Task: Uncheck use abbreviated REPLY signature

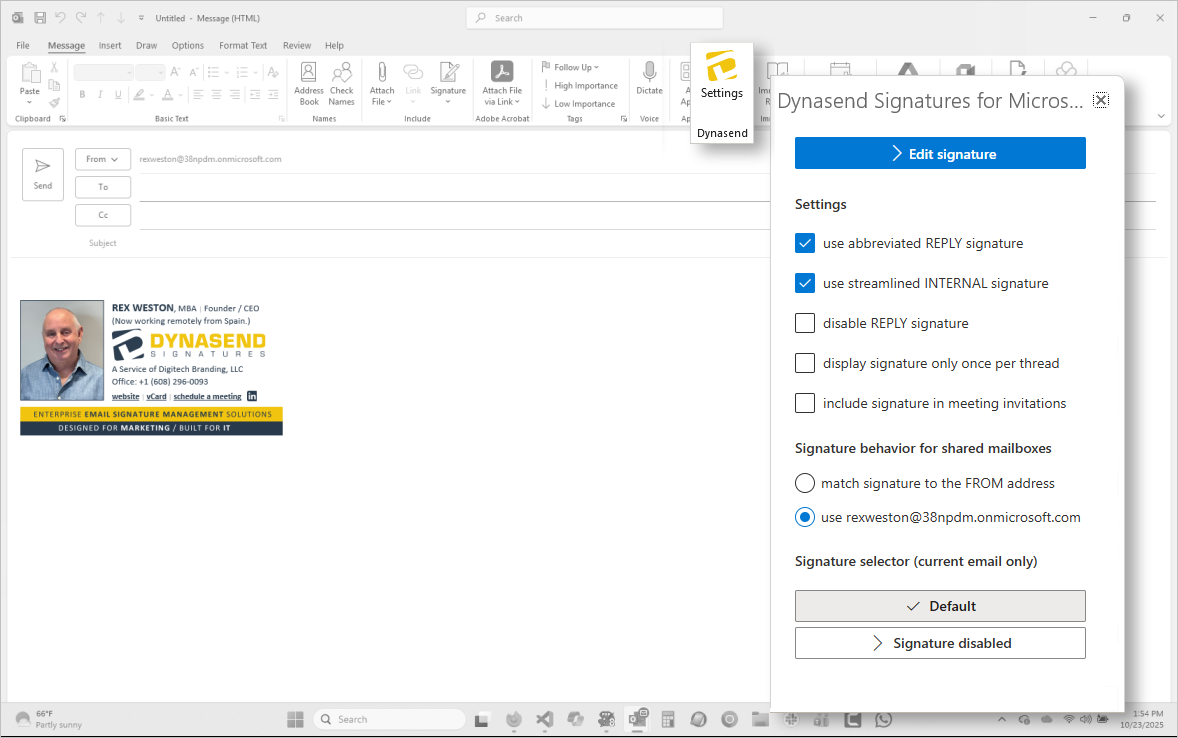Action: point(805,243)
